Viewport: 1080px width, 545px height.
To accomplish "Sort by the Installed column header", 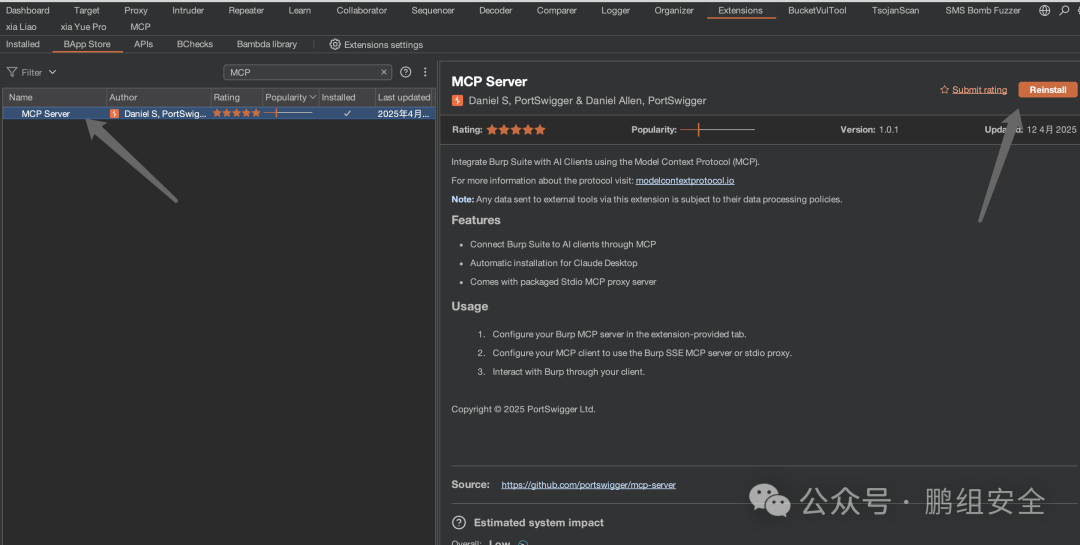I will point(346,97).
